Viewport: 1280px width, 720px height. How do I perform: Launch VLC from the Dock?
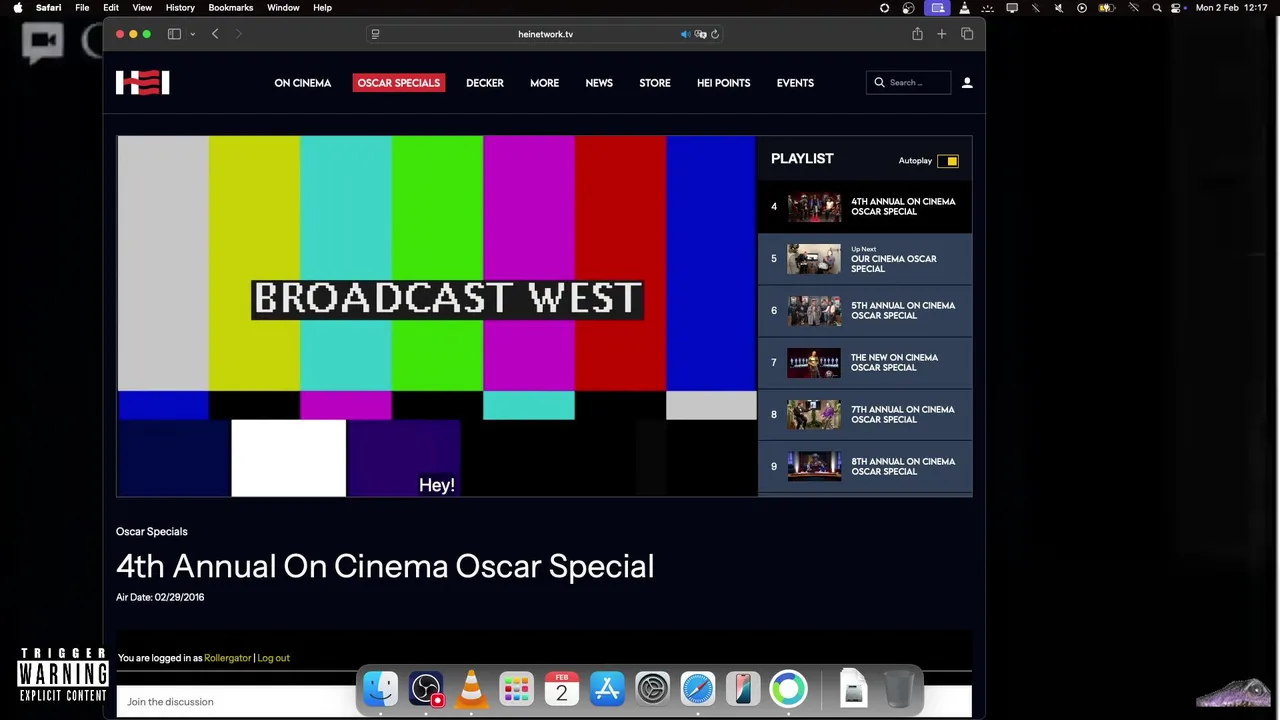click(x=471, y=689)
